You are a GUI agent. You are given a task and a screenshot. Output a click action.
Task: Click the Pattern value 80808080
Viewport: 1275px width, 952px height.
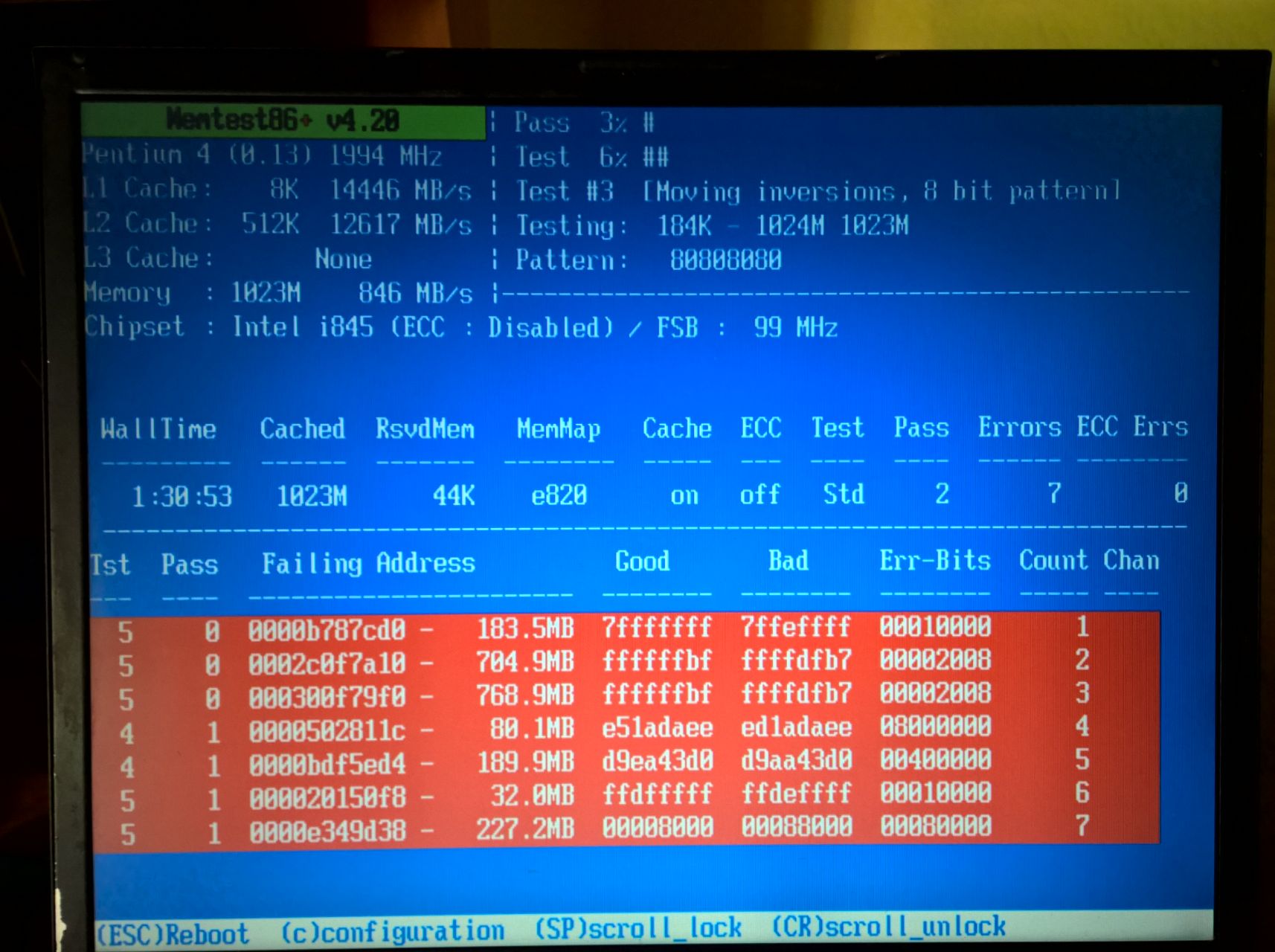[x=725, y=260]
